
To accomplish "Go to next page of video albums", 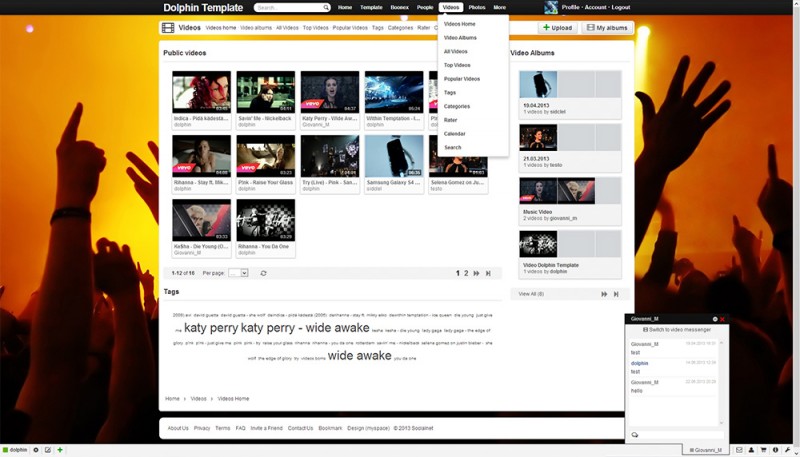I will pyautogui.click(x=604, y=294).
